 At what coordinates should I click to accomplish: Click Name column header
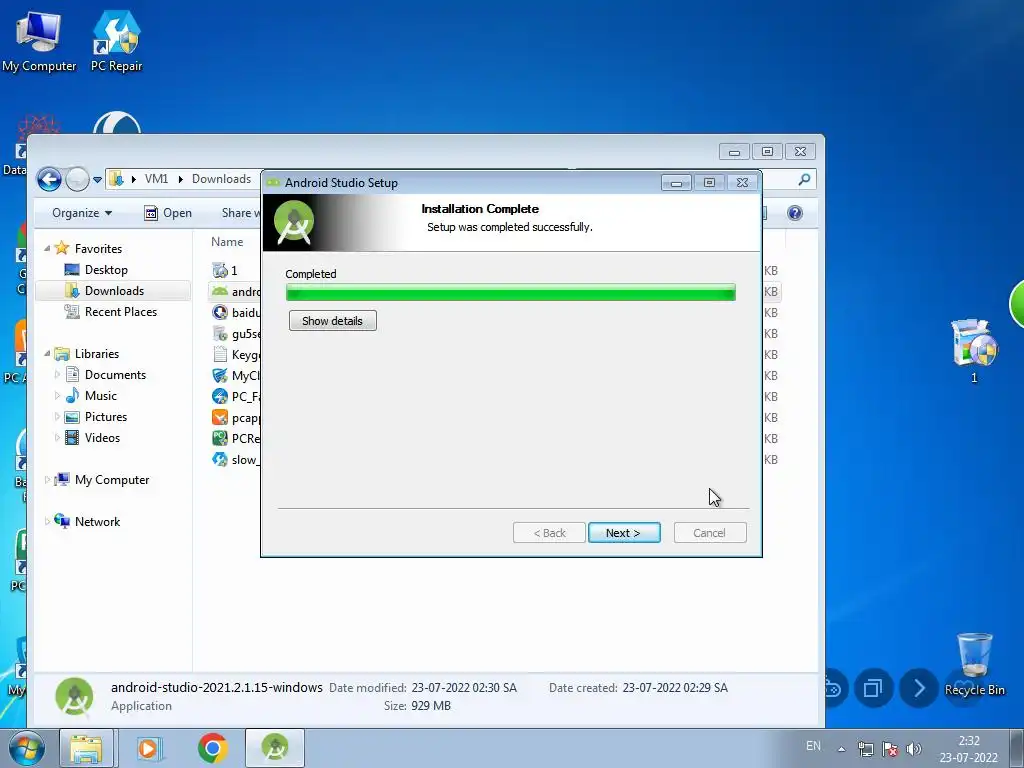(227, 242)
